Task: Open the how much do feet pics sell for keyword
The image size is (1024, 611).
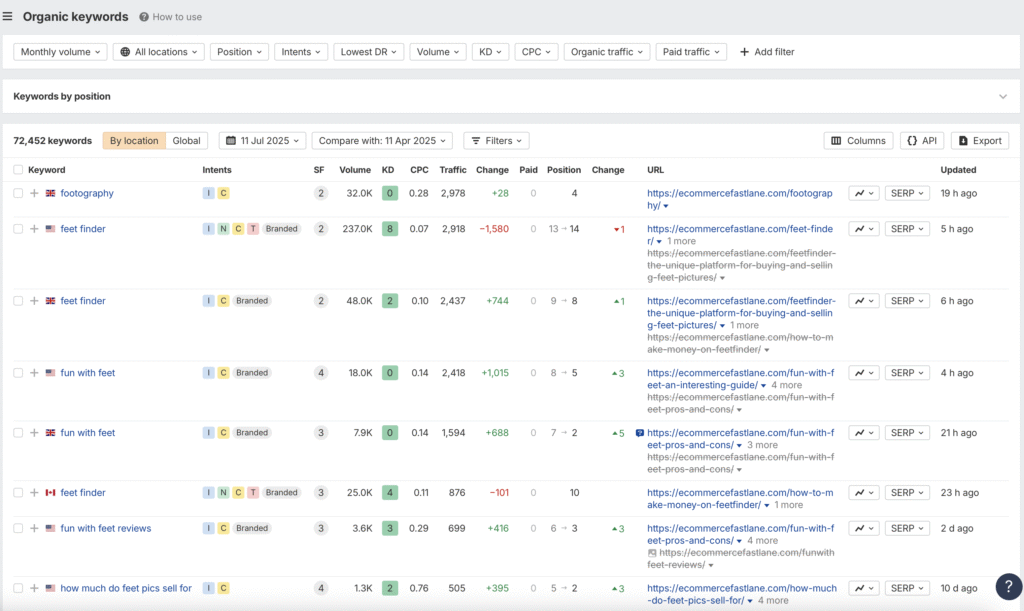Action: (126, 588)
